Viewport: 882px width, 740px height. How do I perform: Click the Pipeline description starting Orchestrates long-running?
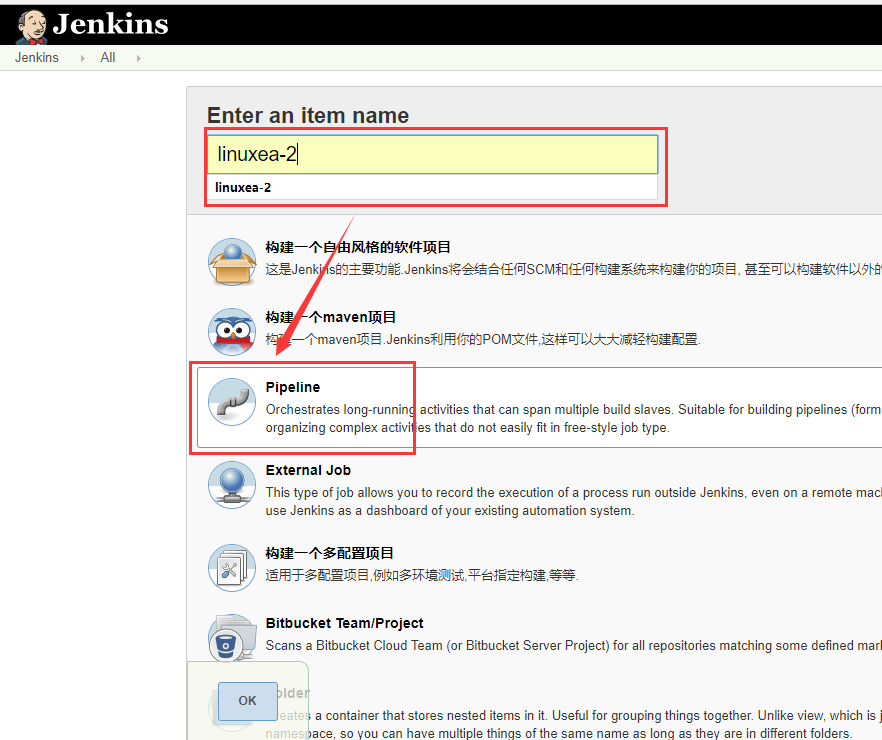573,418
